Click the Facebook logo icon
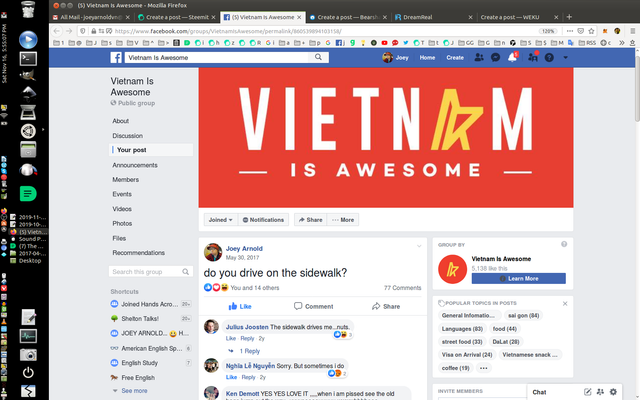The height and width of the screenshot is (400, 640). point(116,58)
